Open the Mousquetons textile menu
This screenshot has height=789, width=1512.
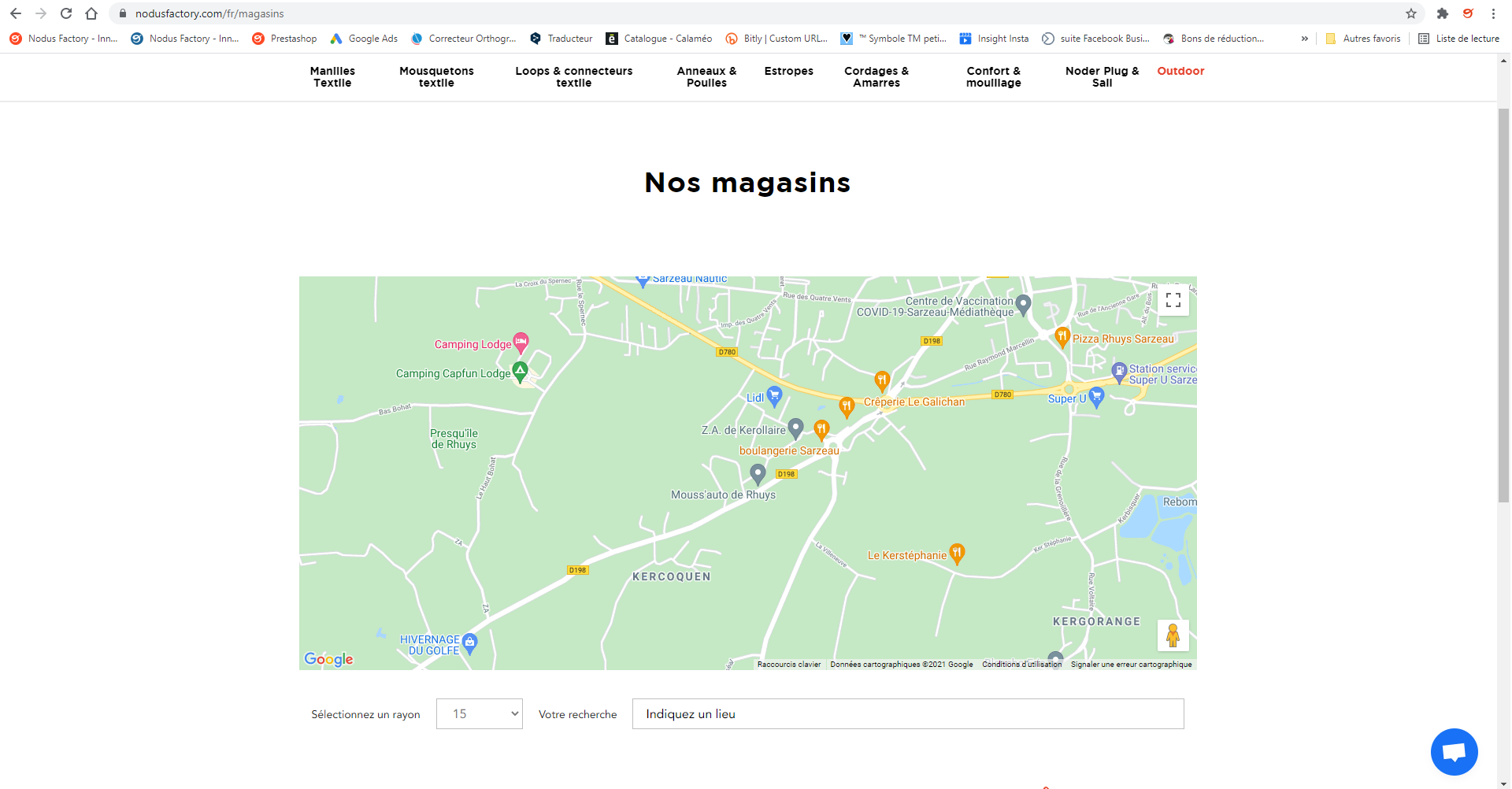[x=436, y=77]
